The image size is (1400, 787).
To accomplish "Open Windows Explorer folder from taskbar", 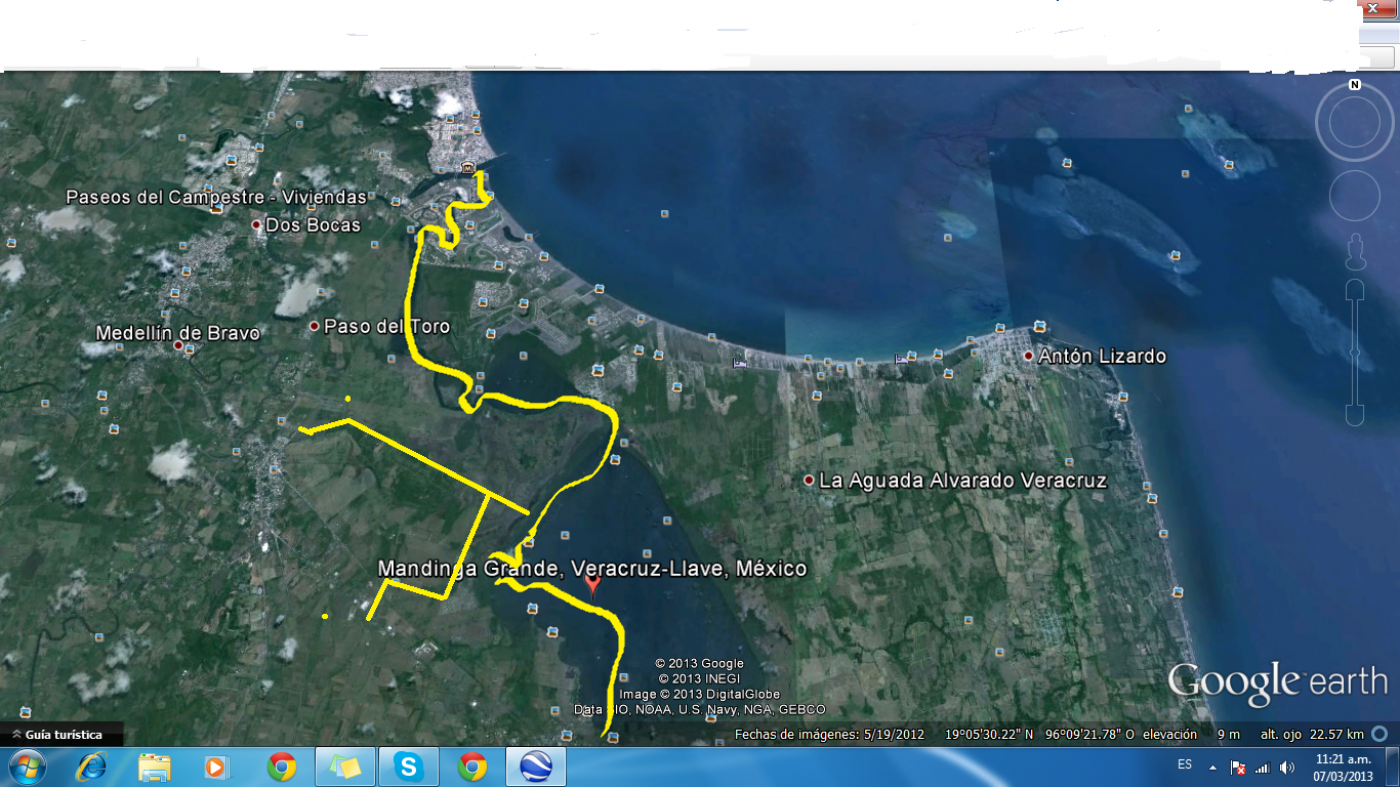I will [154, 767].
